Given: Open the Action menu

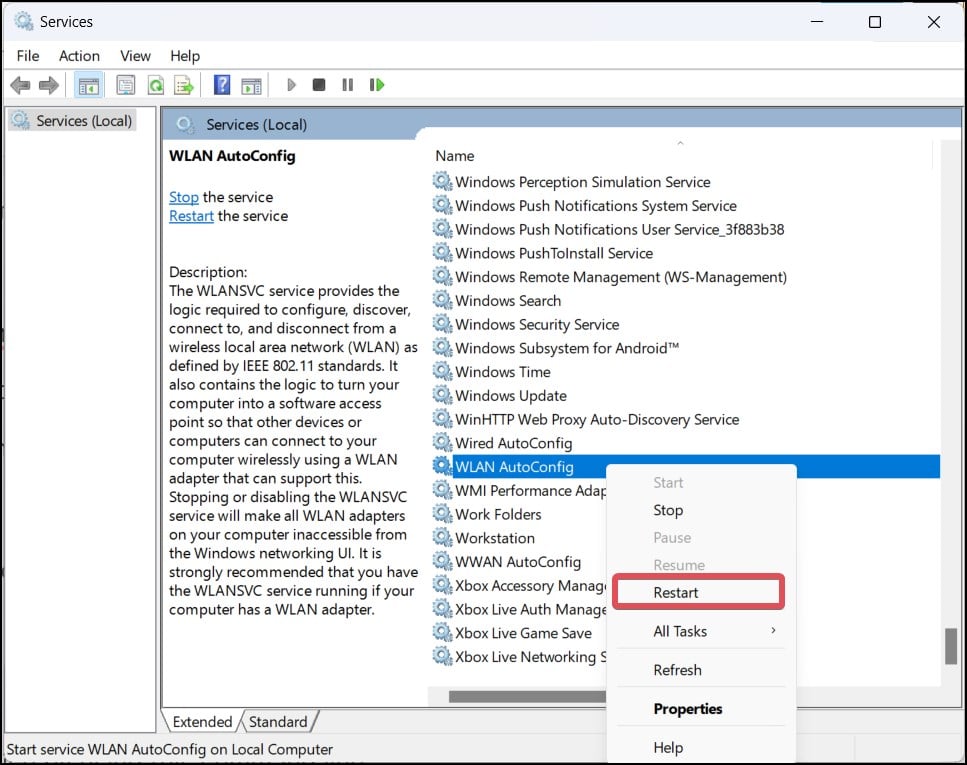Looking at the screenshot, I should pyautogui.click(x=79, y=56).
